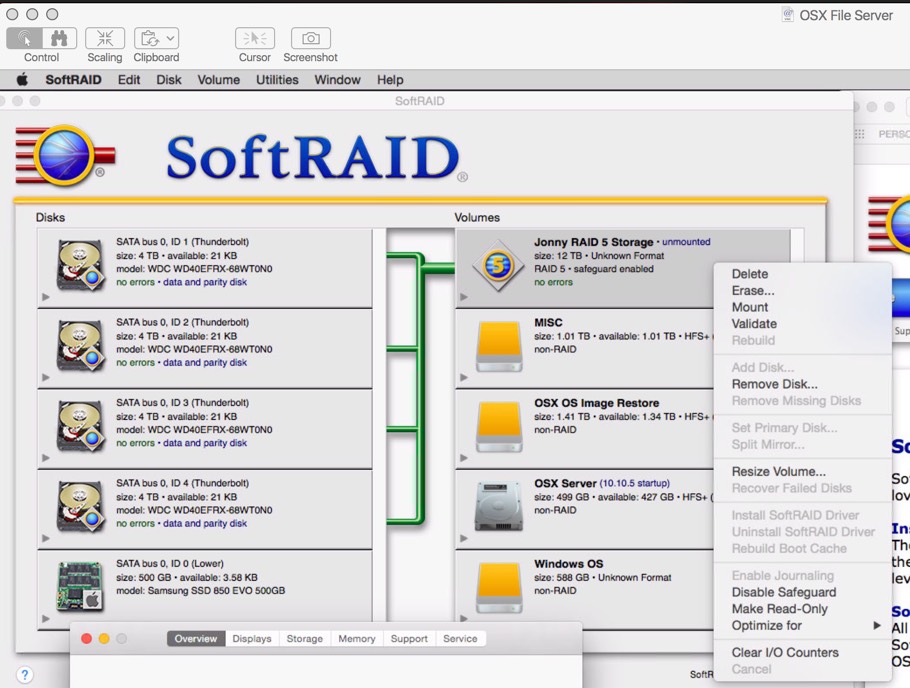The height and width of the screenshot is (688, 910).
Task: Switch to the Overview tab
Action: pos(196,639)
